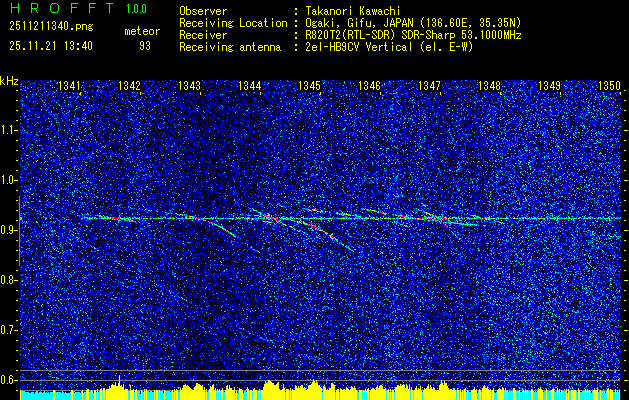Click the HROFFT title text
The image size is (629, 400).
[x=62, y=8]
